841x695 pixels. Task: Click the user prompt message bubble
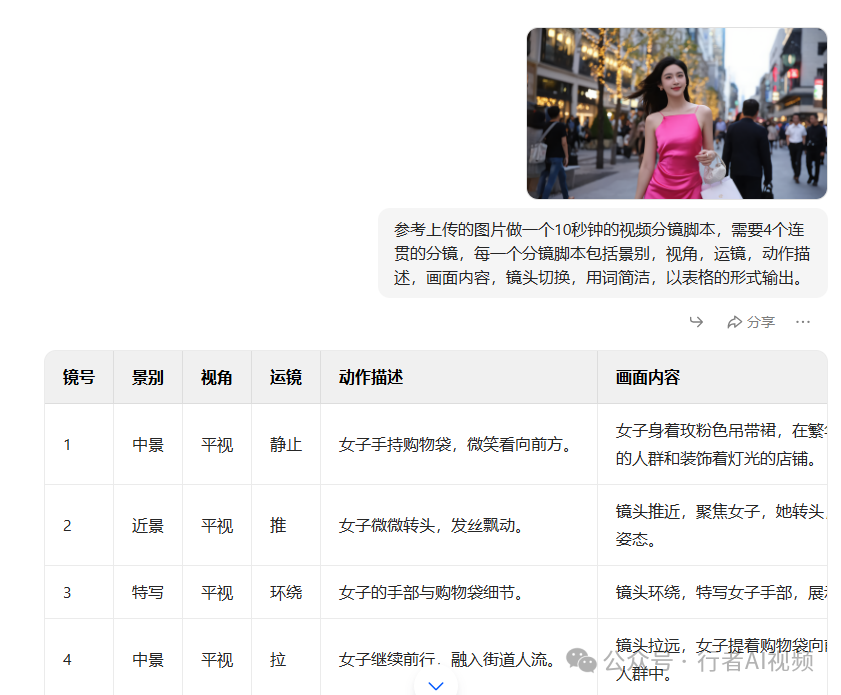[602, 253]
